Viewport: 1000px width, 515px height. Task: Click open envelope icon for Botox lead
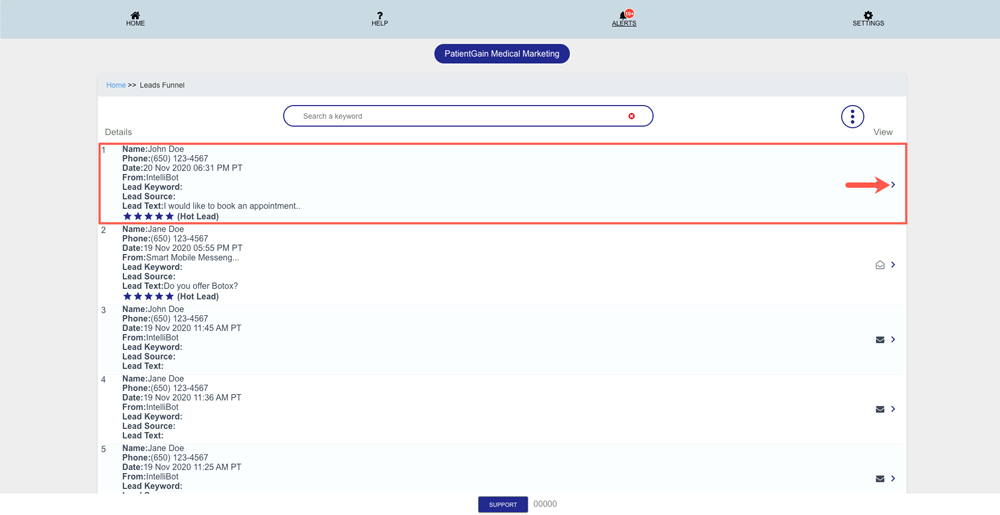click(x=880, y=265)
